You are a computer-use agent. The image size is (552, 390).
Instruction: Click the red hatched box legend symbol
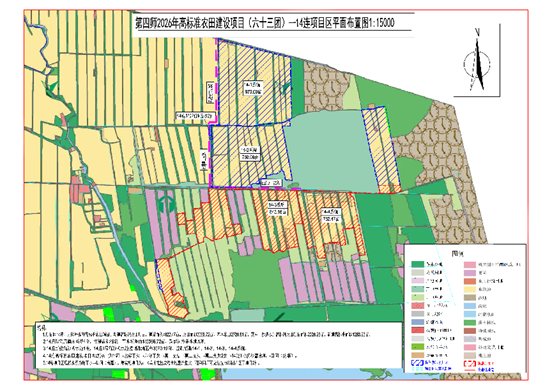(470, 363)
